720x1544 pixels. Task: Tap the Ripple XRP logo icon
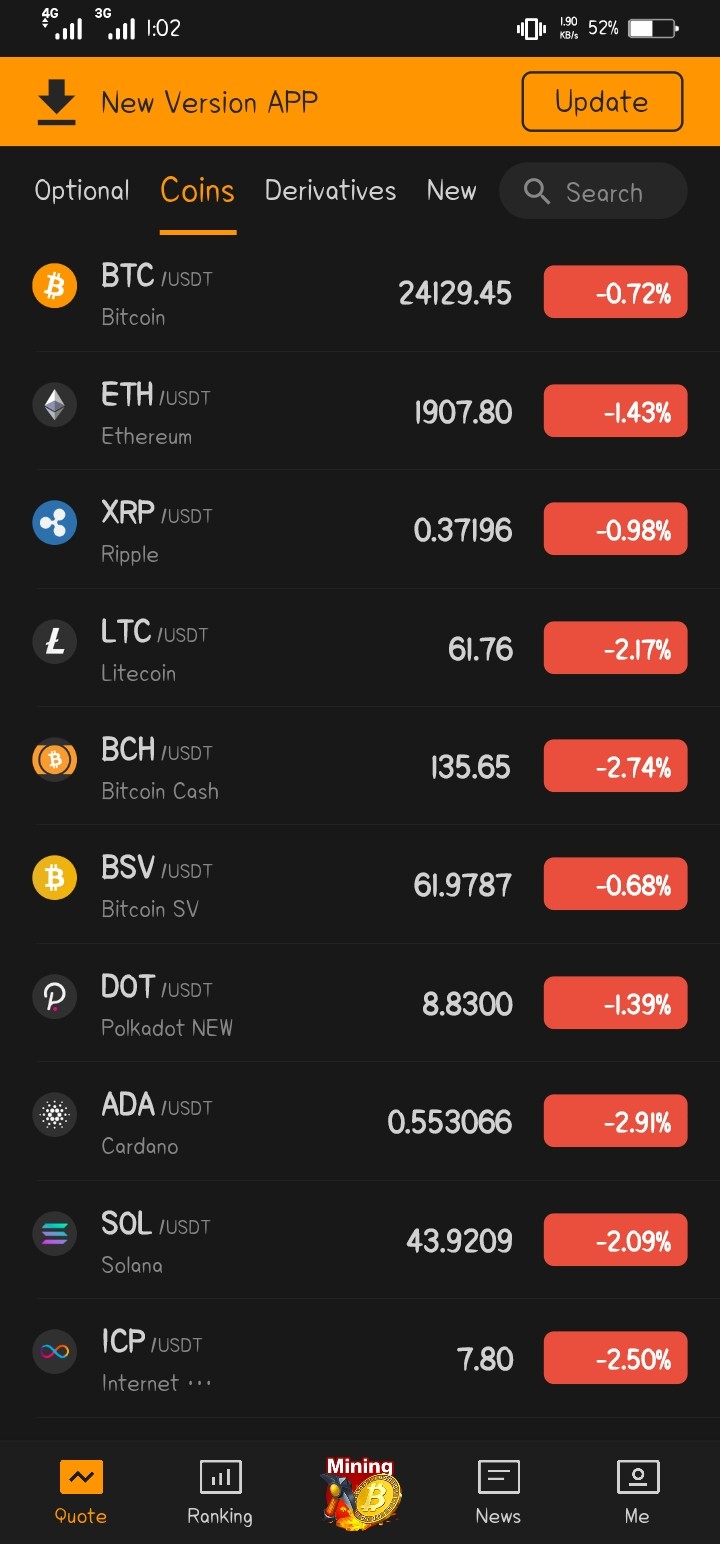click(55, 523)
